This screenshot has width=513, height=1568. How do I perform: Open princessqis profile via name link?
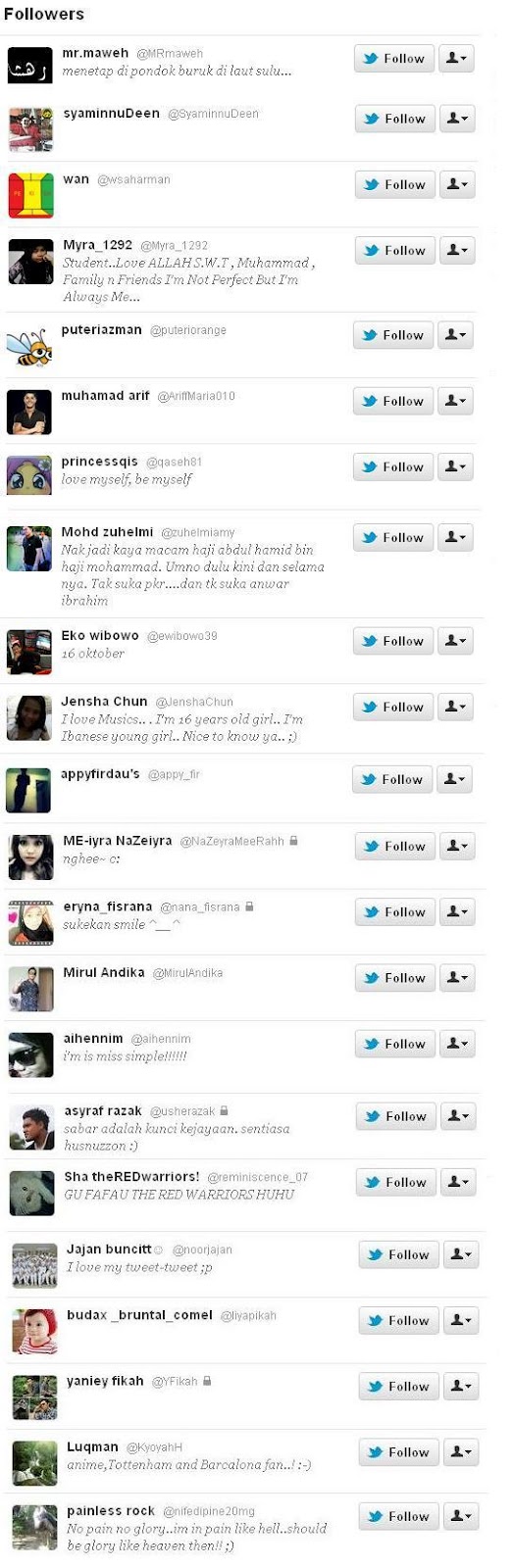[x=99, y=462]
